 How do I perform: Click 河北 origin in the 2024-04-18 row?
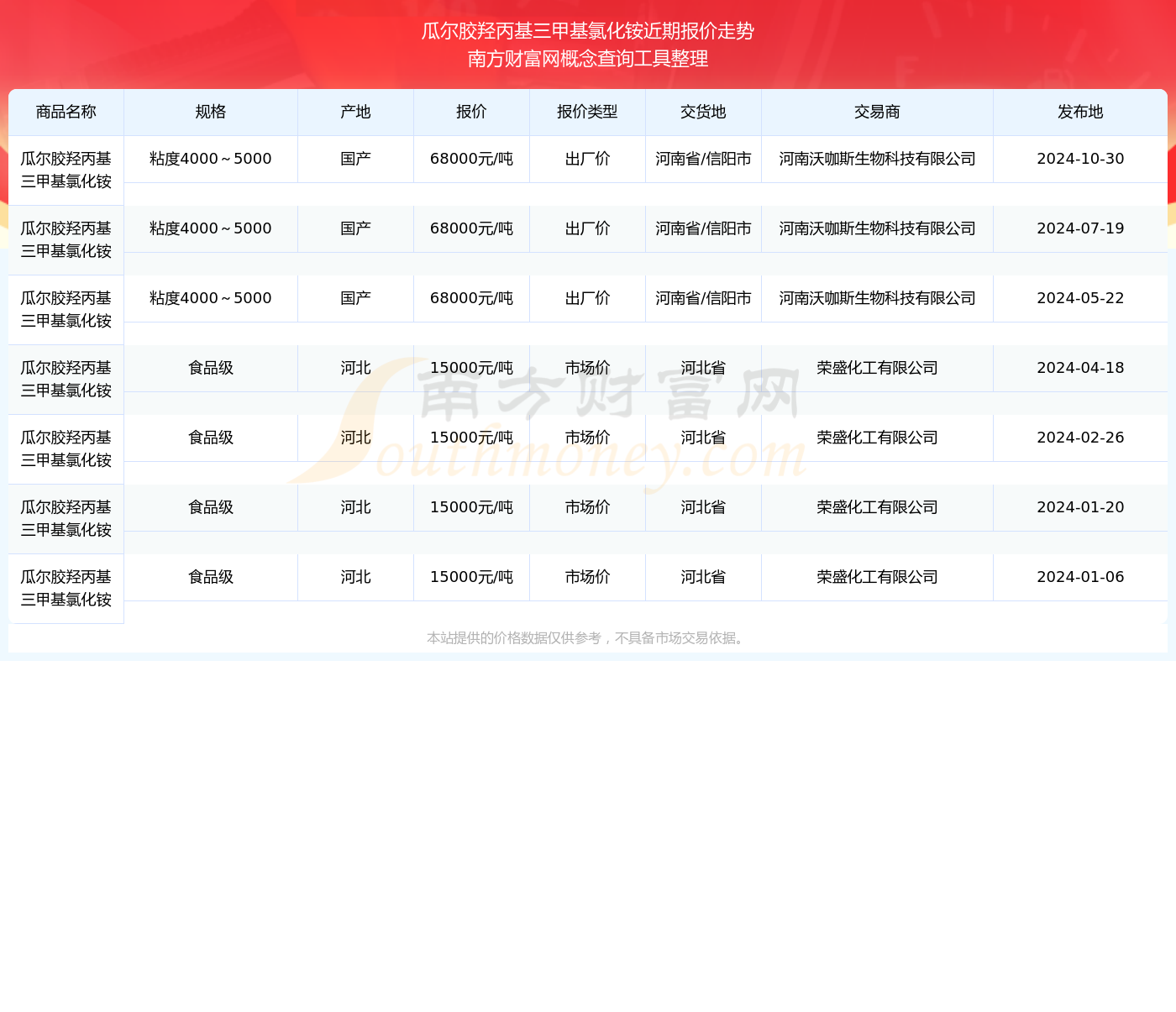pos(356,368)
